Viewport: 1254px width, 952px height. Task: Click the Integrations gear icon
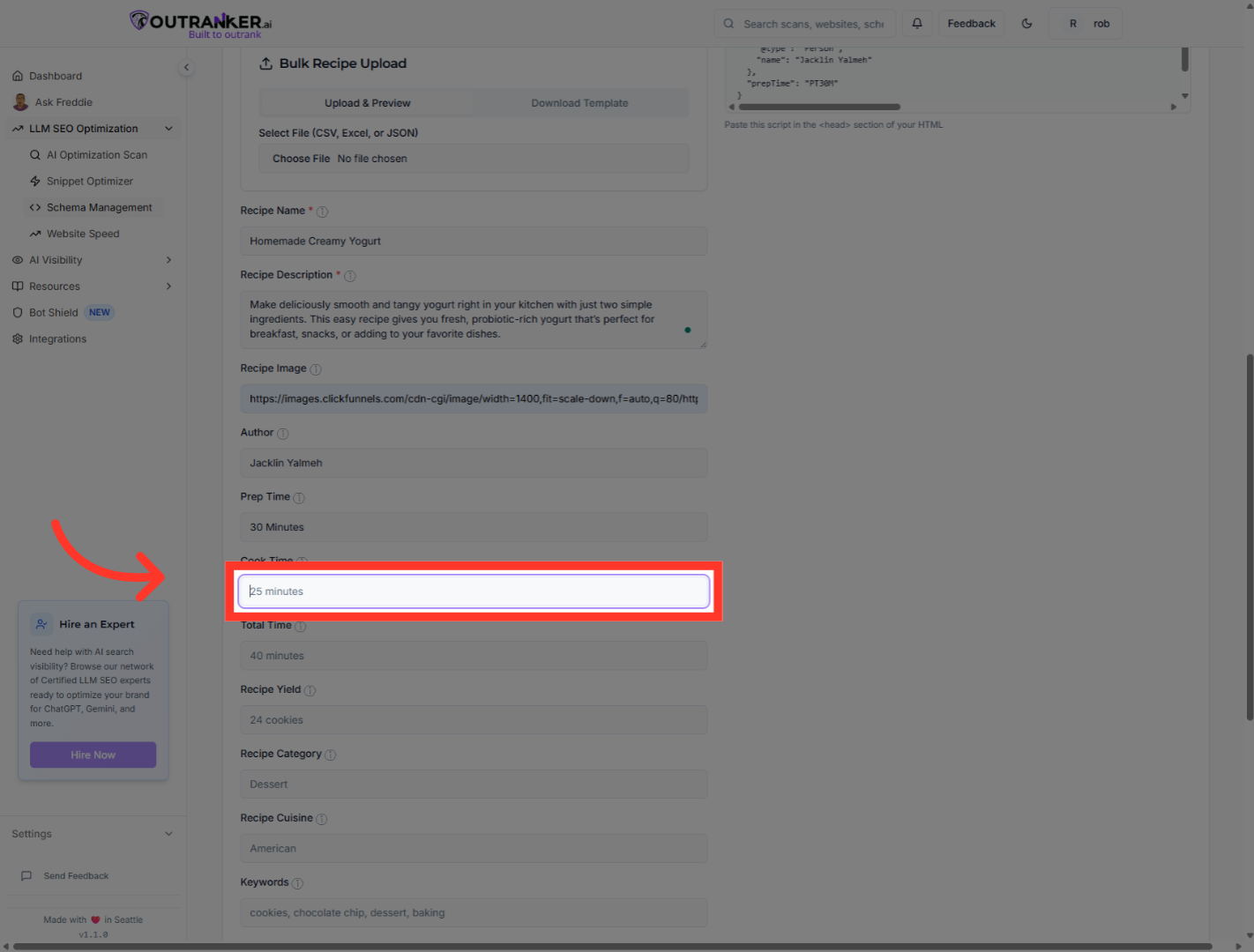[18, 339]
